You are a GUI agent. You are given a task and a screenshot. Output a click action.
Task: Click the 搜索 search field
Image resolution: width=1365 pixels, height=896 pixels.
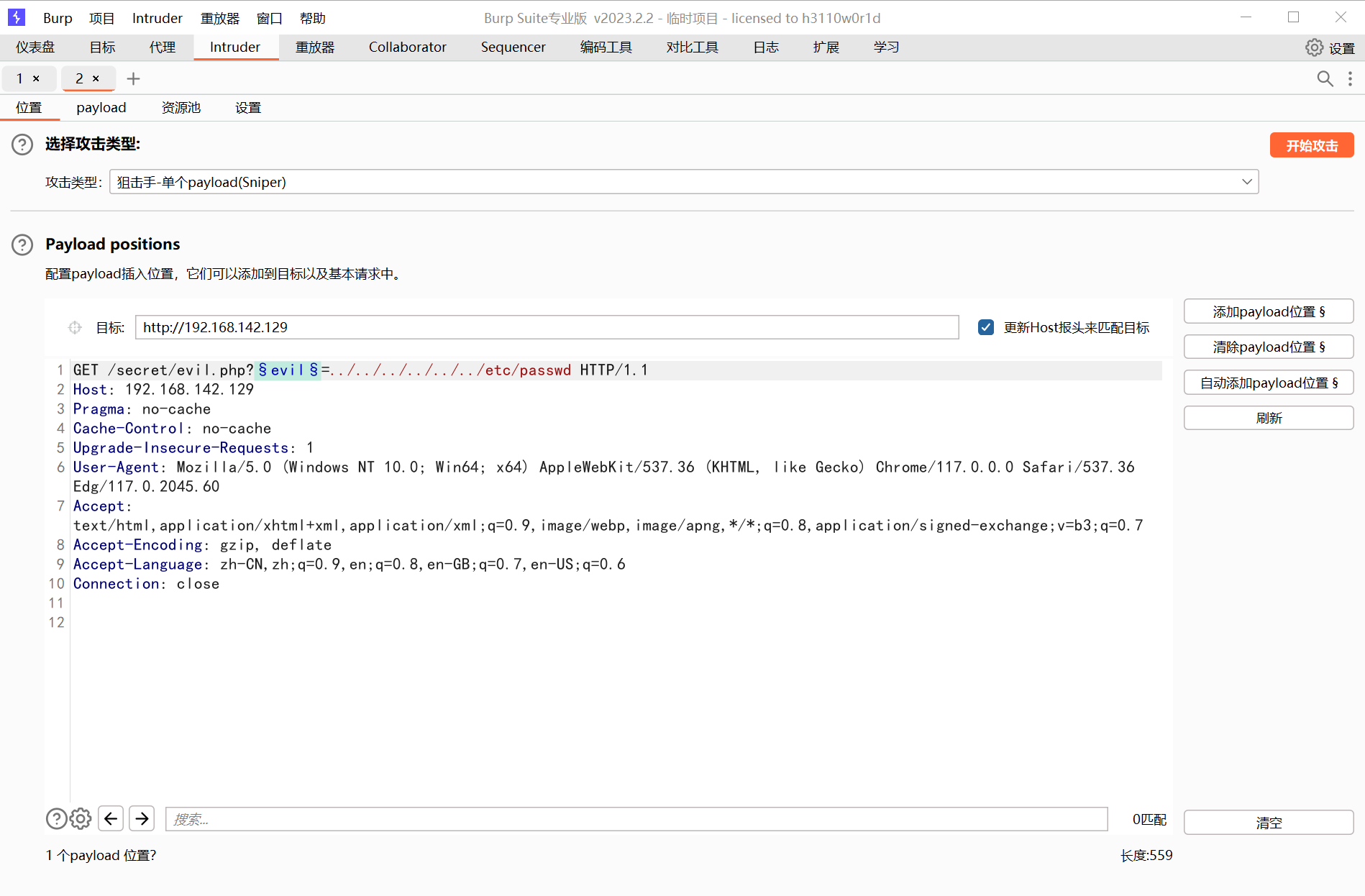tap(636, 819)
